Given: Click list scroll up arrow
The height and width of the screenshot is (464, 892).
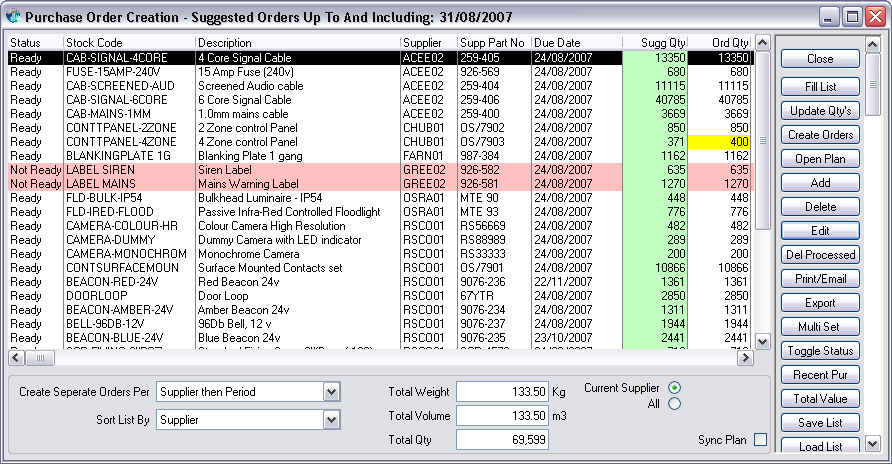Looking at the screenshot, I should point(763,43).
